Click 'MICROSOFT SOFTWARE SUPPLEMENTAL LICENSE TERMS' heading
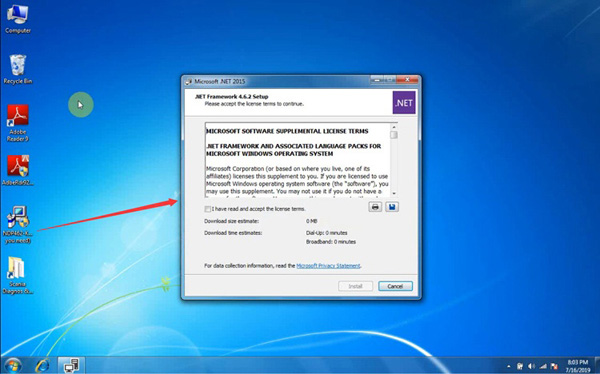Image resolution: width=600 pixels, height=374 pixels. 287,131
